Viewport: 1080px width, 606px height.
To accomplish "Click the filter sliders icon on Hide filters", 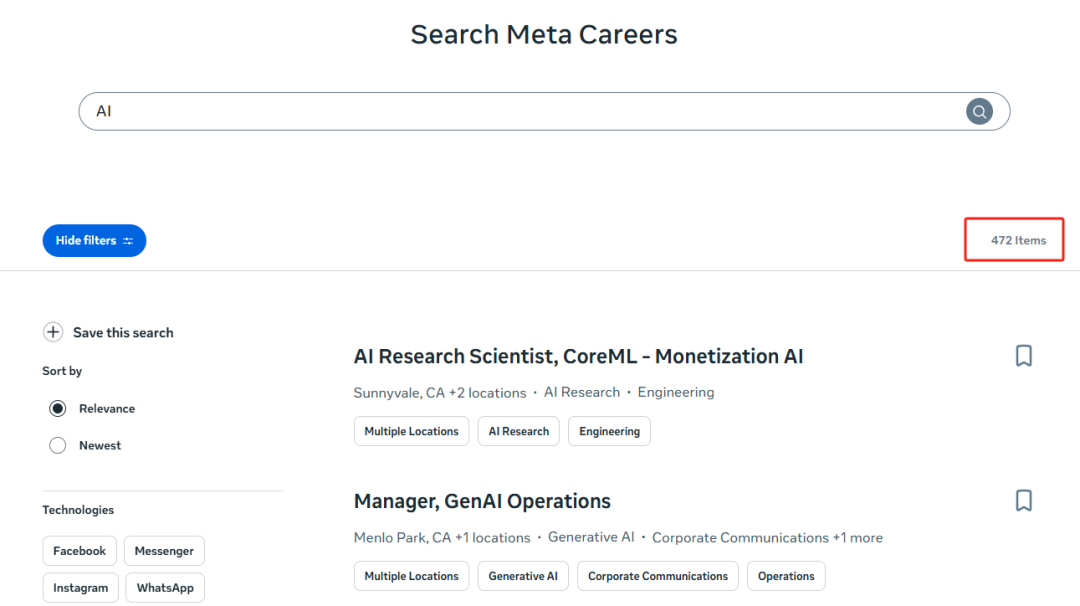I will (x=128, y=241).
